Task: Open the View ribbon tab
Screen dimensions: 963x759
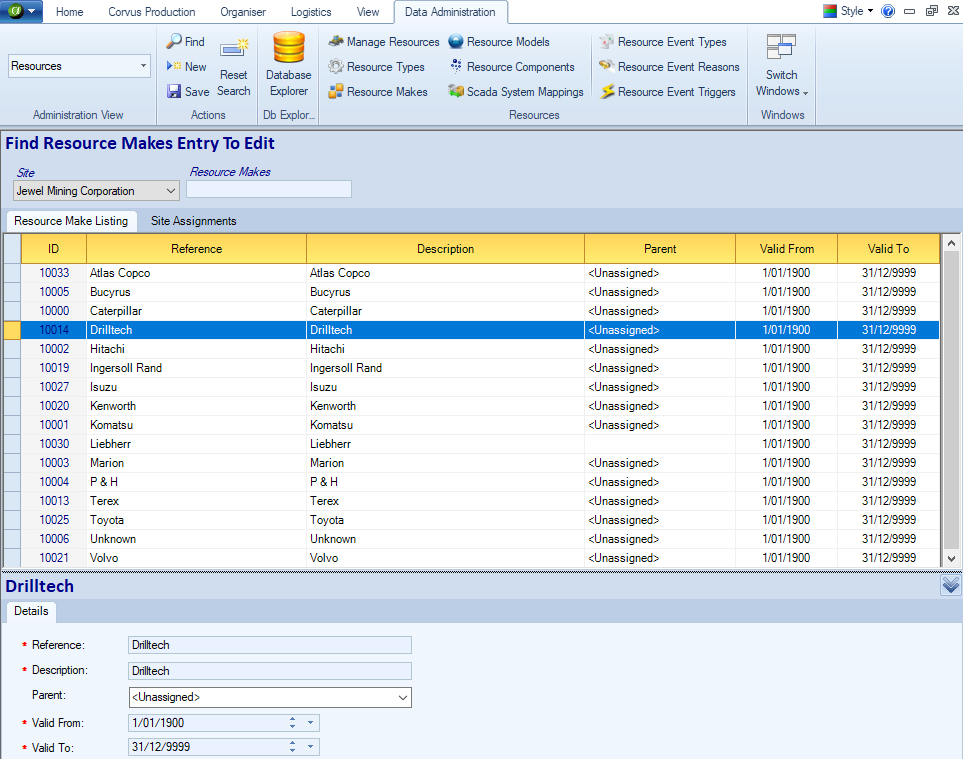Action: tap(368, 12)
